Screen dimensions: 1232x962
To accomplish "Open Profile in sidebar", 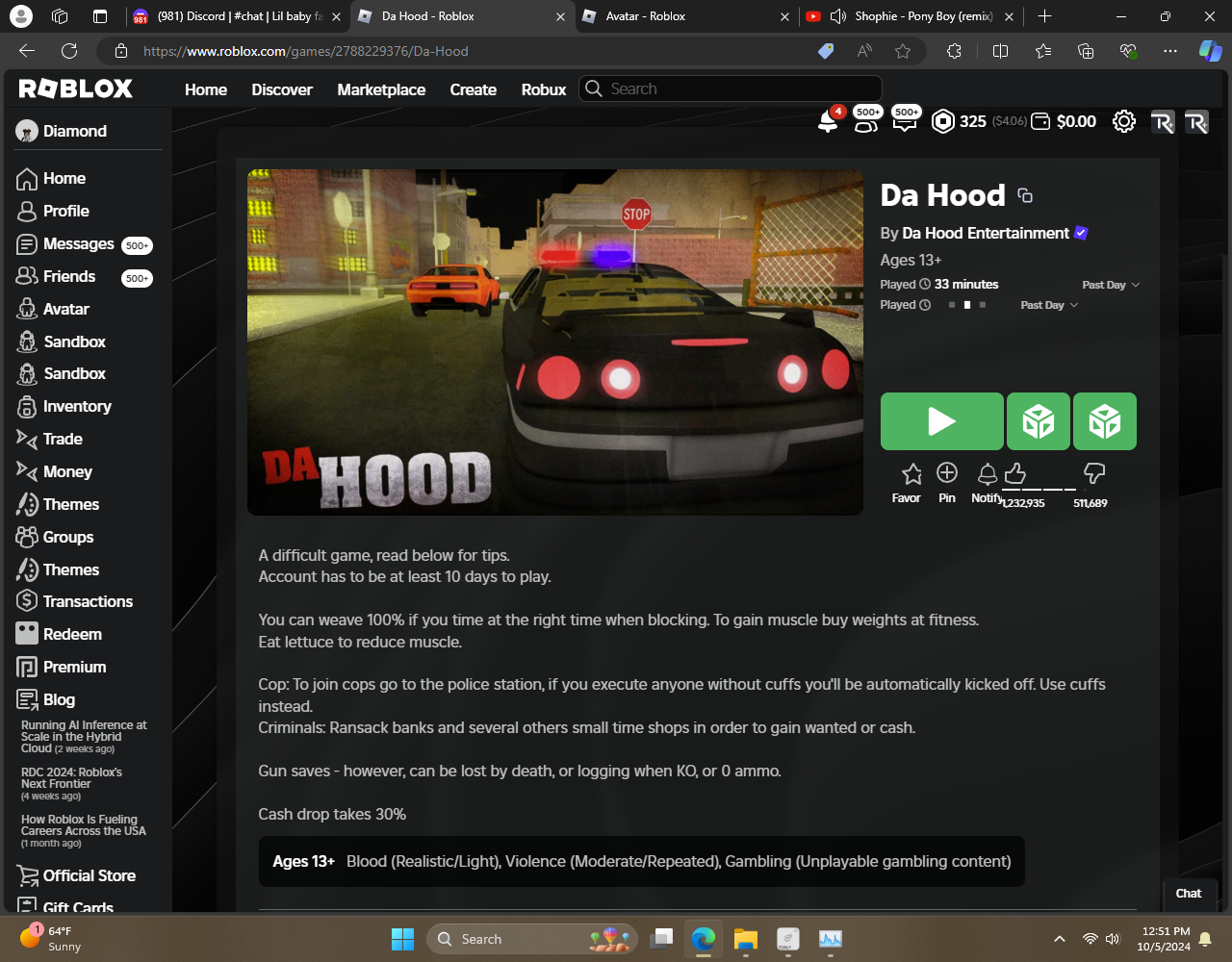I will pos(53,211).
